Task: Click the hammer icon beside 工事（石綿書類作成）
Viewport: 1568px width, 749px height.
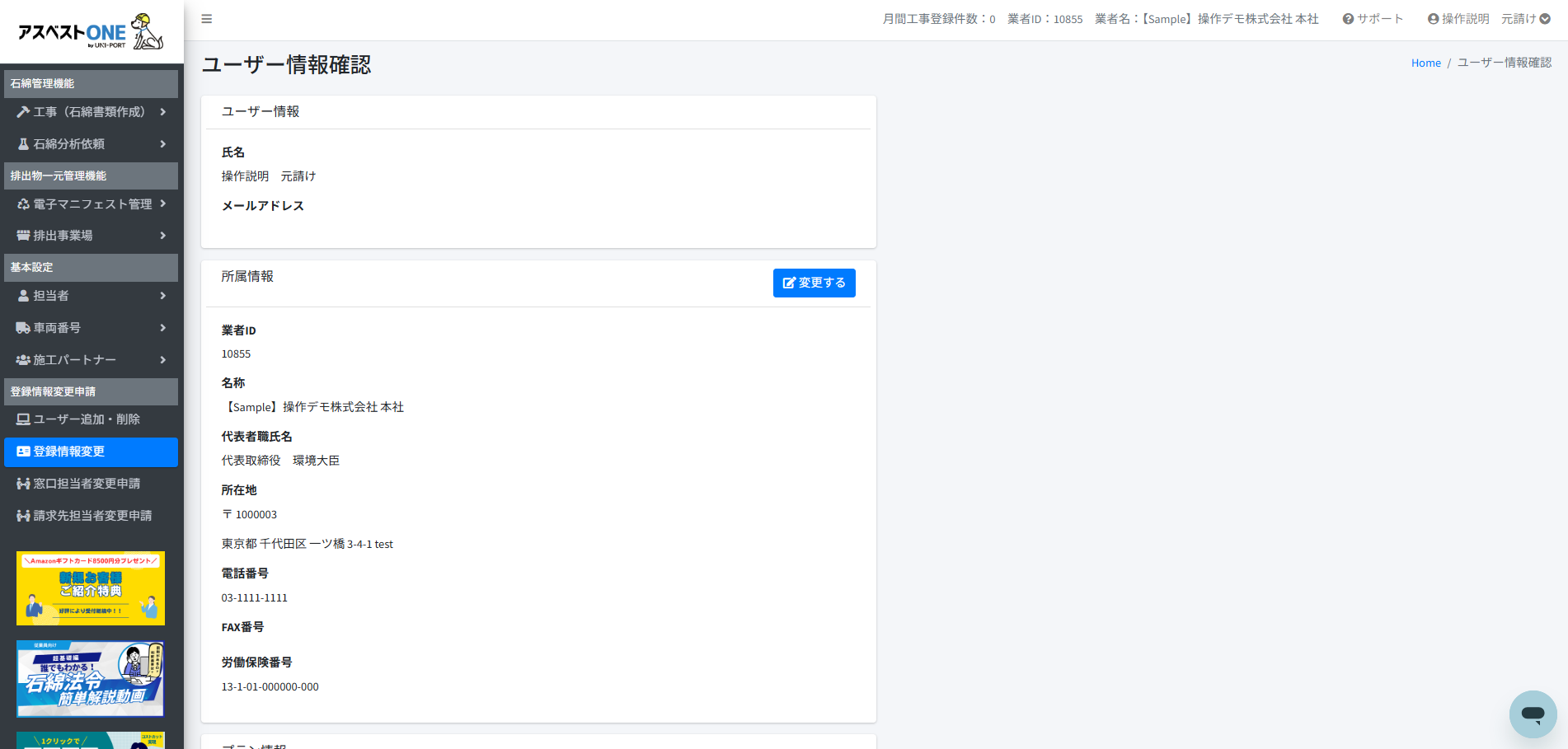Action: (23, 112)
